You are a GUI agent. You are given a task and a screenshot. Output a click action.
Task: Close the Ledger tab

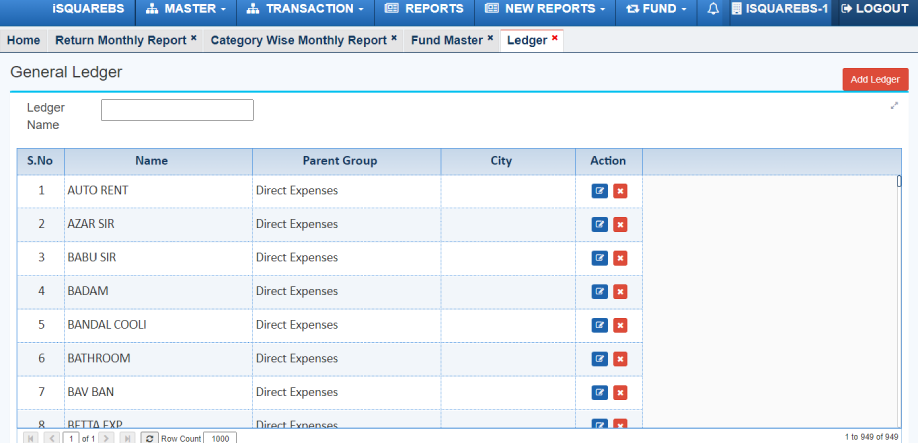[x=555, y=39]
